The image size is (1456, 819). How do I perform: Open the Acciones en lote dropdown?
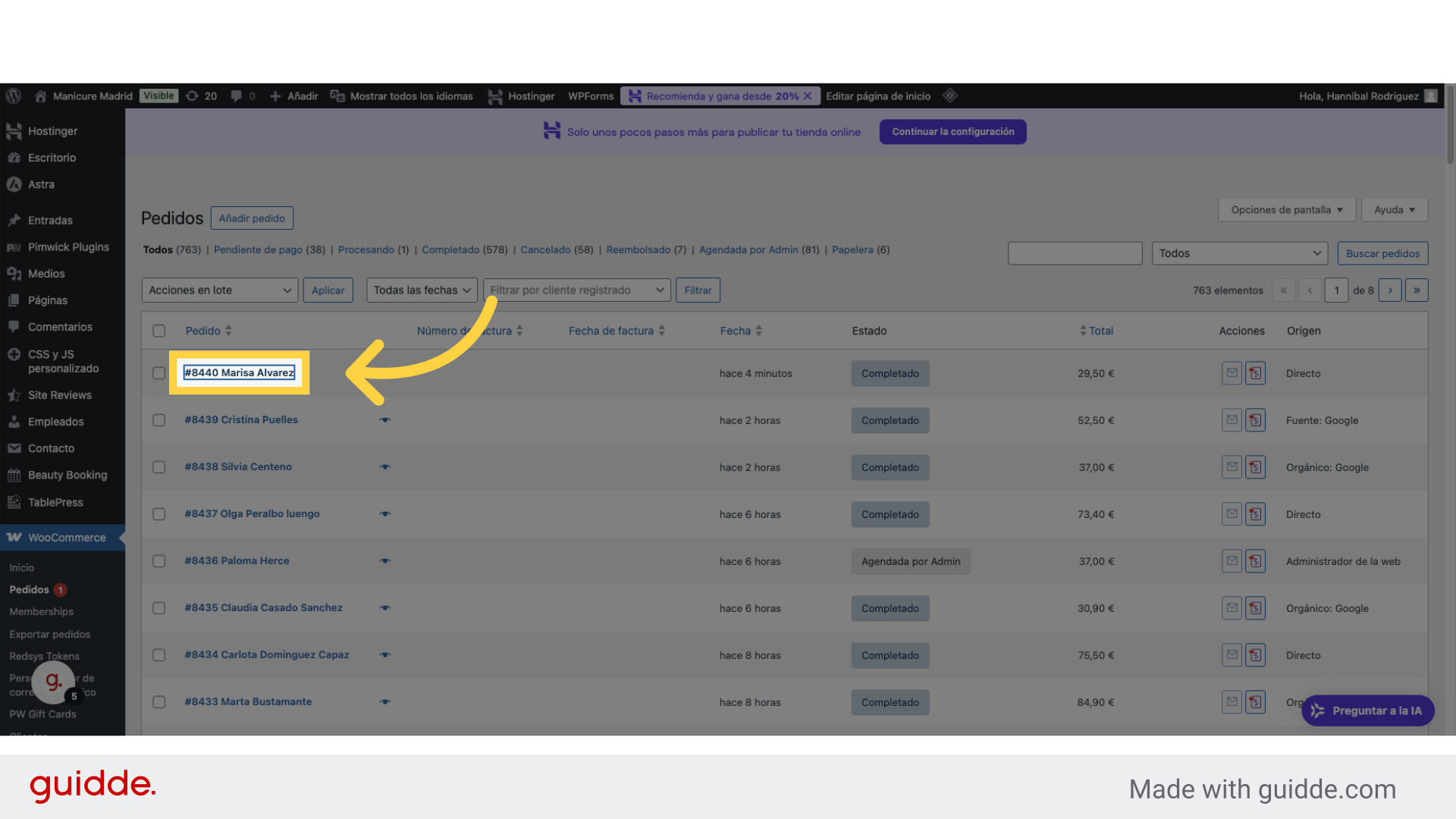click(219, 290)
